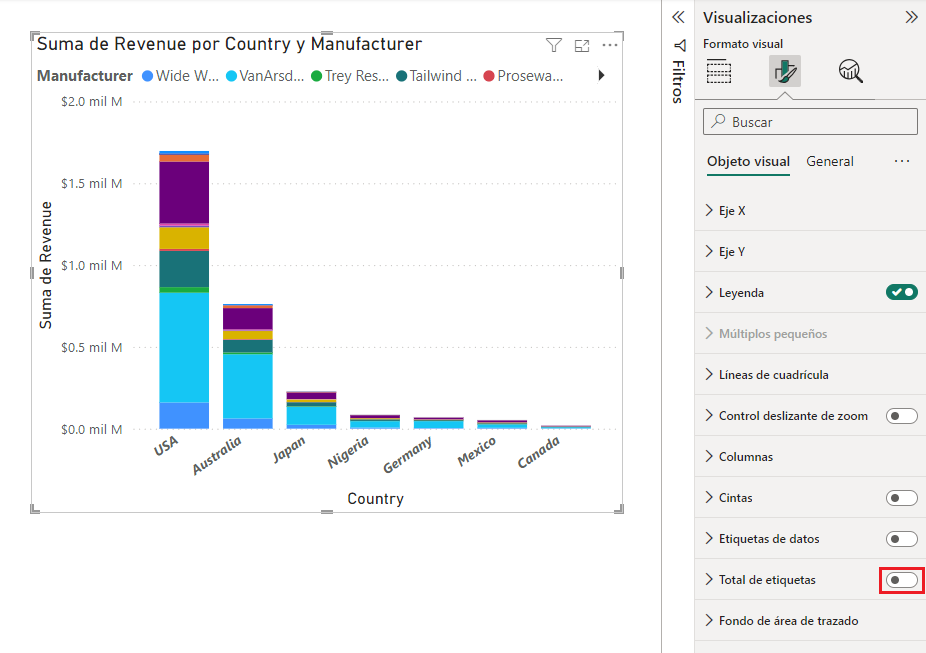This screenshot has height=653, width=926.
Task: Expand the Eje Y section
Action: tap(709, 252)
